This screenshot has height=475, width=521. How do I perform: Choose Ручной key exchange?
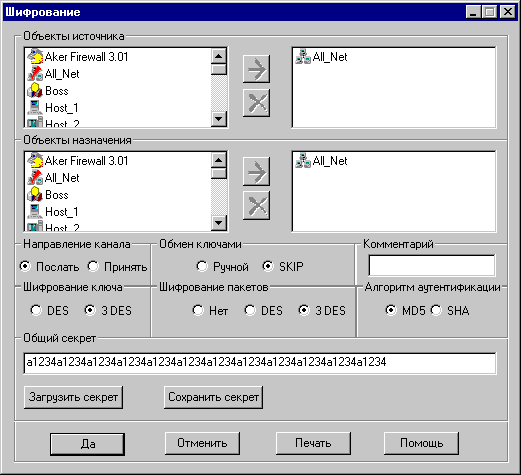(223, 267)
